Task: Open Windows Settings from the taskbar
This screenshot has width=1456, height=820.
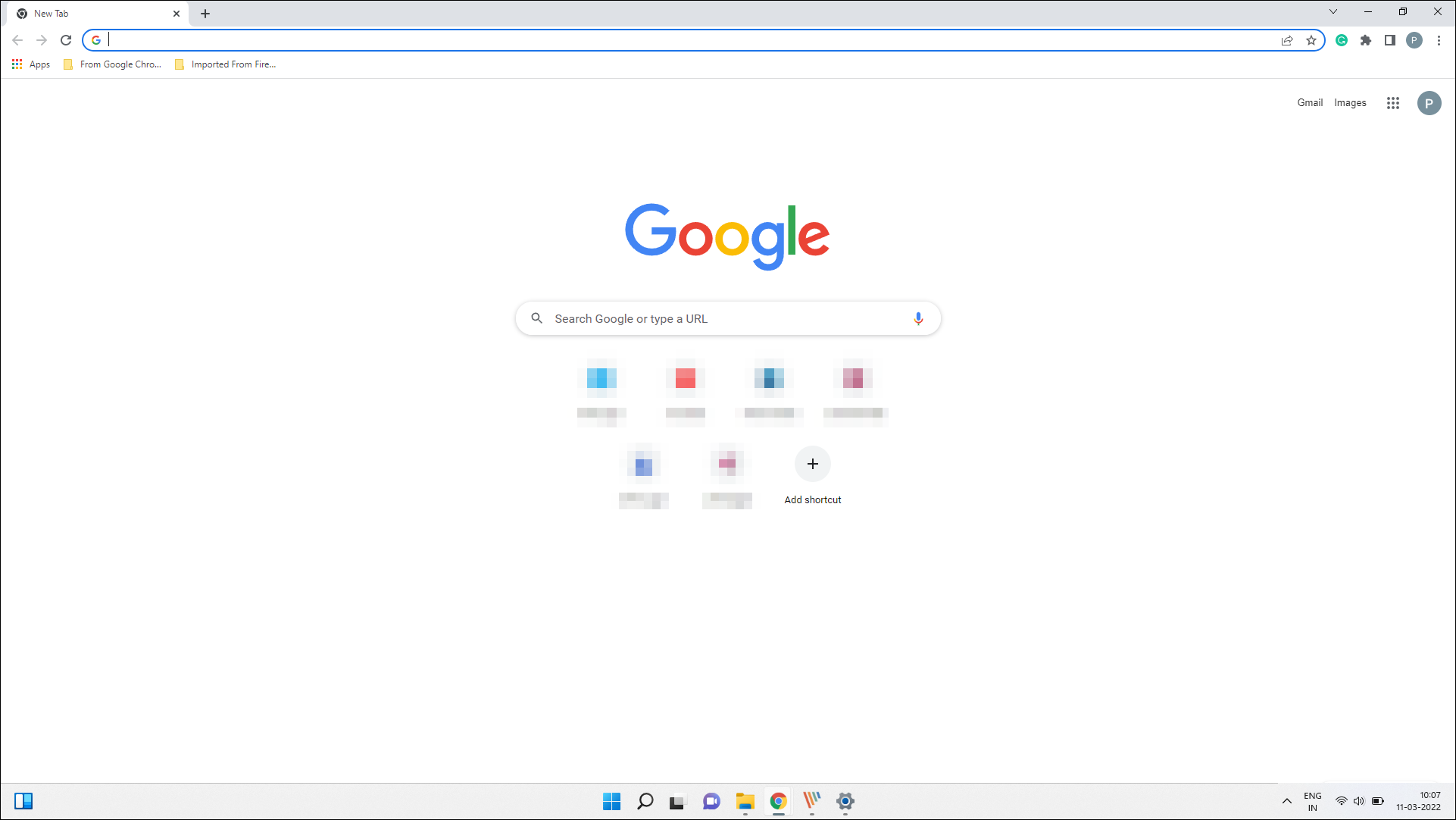Action: [x=845, y=801]
